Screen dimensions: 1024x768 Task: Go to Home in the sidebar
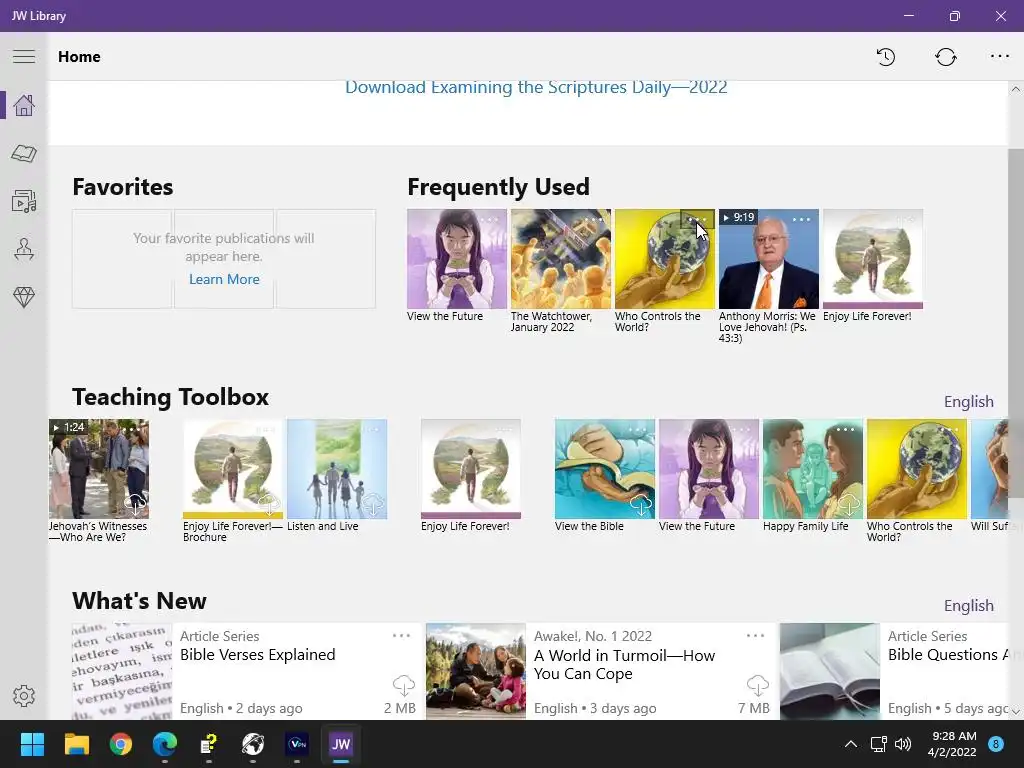pos(24,105)
